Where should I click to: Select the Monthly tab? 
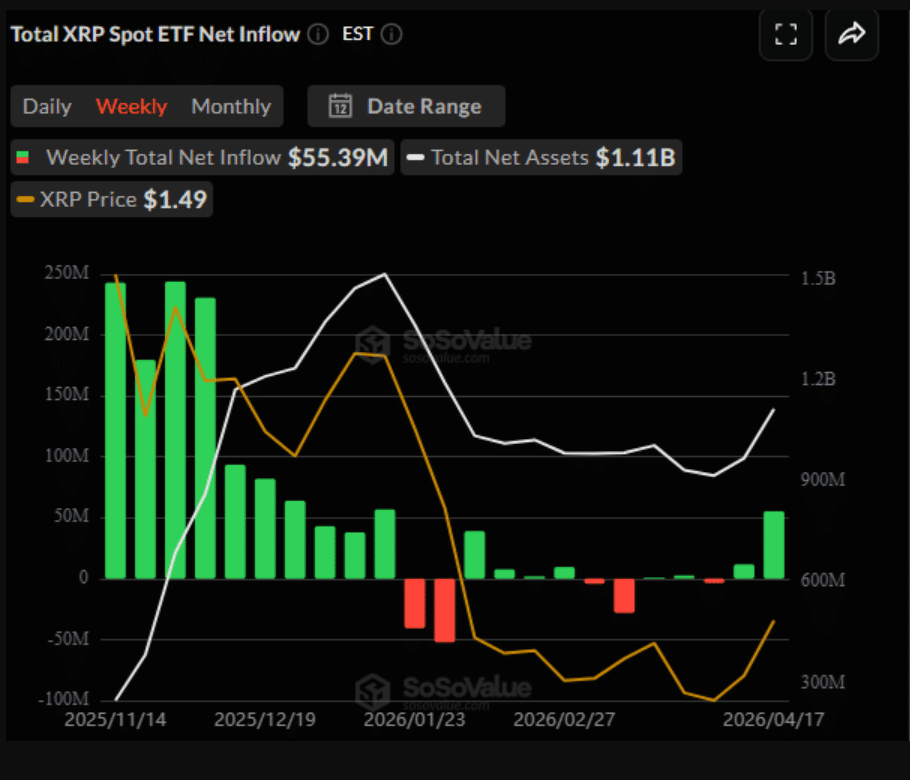(x=230, y=105)
